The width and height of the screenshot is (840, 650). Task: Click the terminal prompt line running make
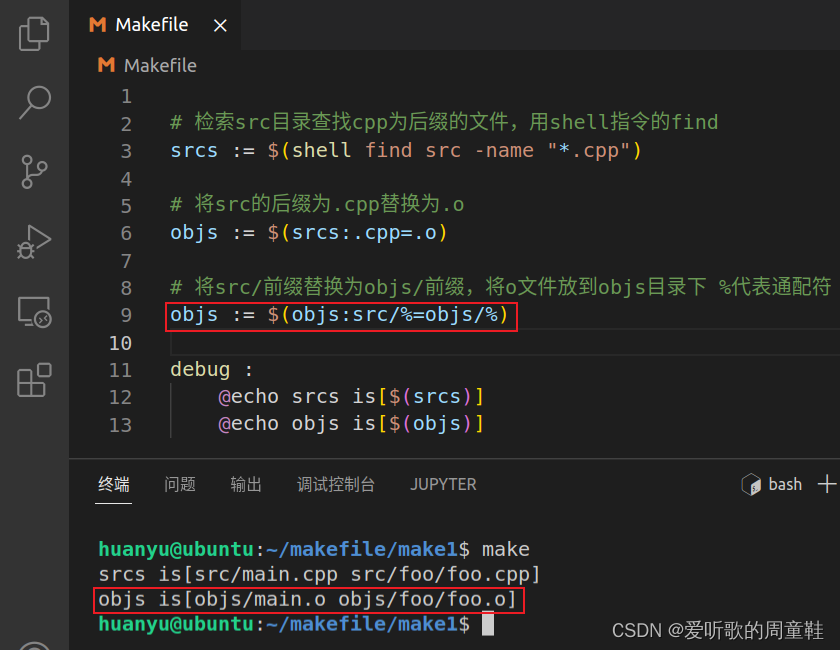pyautogui.click(x=314, y=550)
